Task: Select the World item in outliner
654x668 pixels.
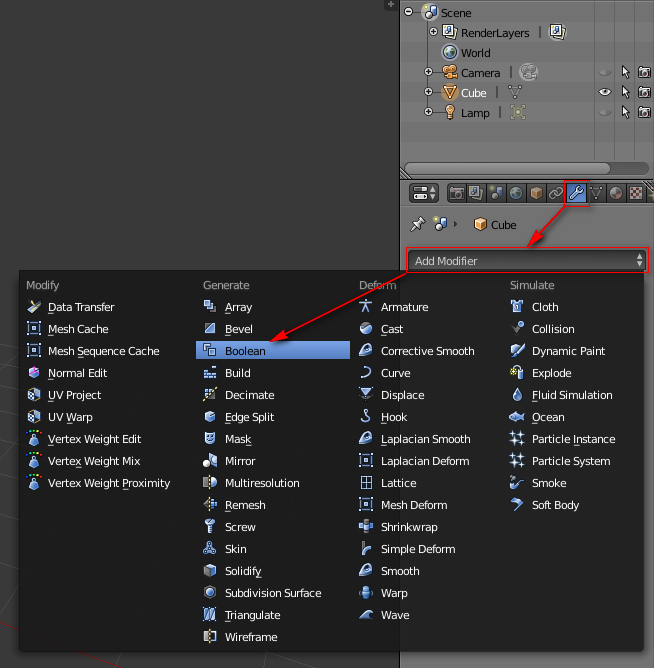Action: (x=475, y=53)
